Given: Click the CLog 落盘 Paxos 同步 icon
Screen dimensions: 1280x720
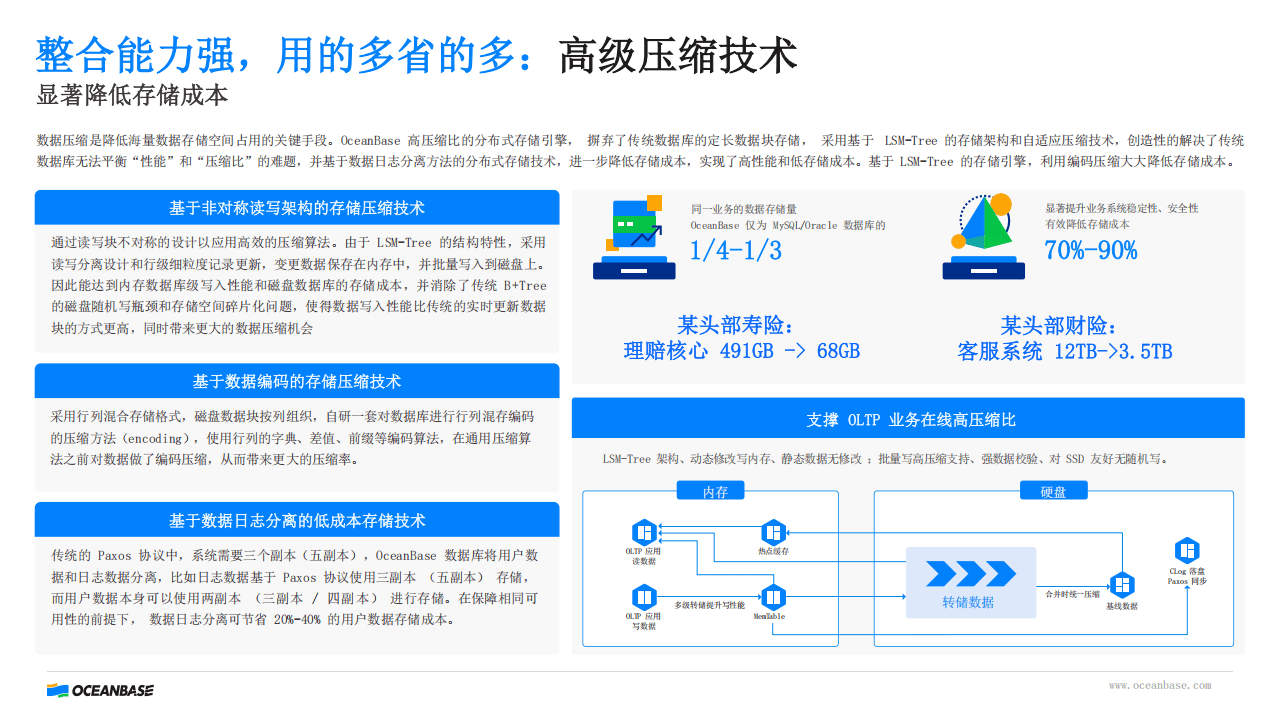Looking at the screenshot, I should tap(1187, 550).
